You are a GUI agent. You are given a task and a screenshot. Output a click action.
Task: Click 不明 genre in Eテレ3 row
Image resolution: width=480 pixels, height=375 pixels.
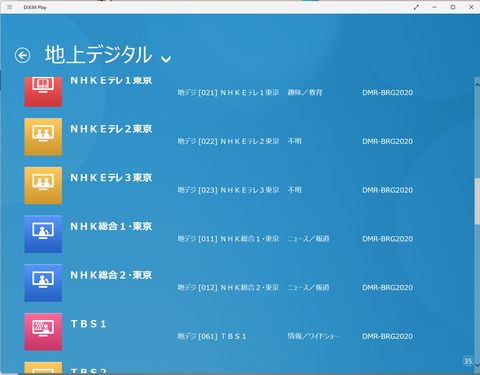click(x=295, y=190)
